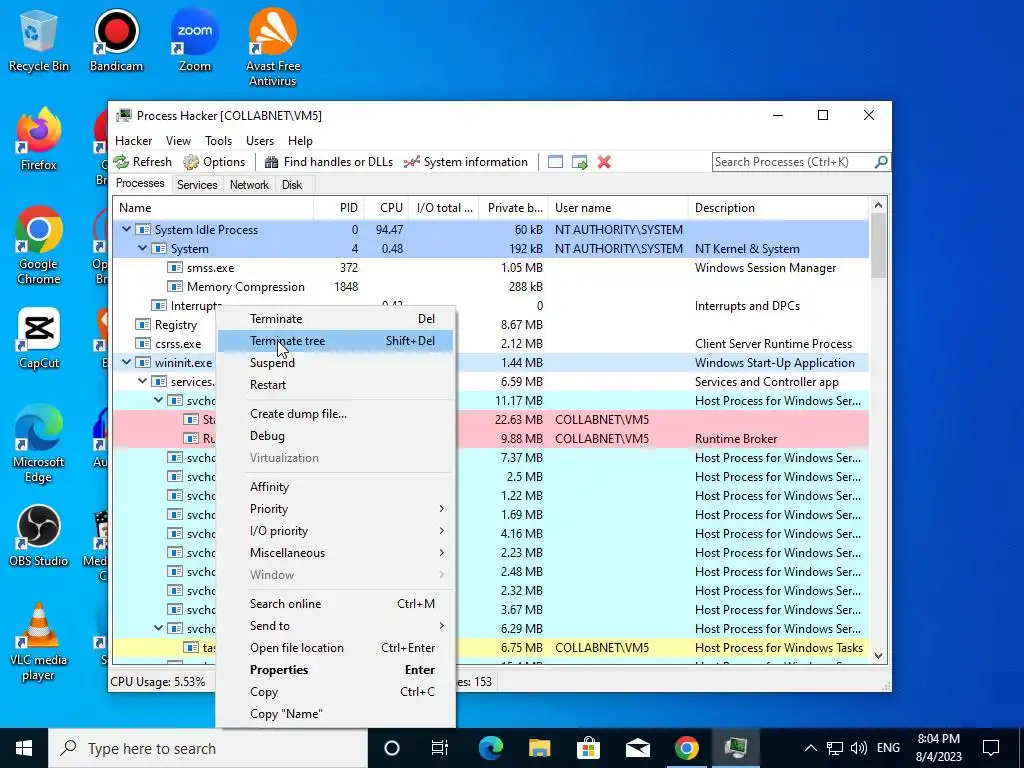Open the Tools menu
This screenshot has width=1024, height=768.
pyautogui.click(x=218, y=141)
